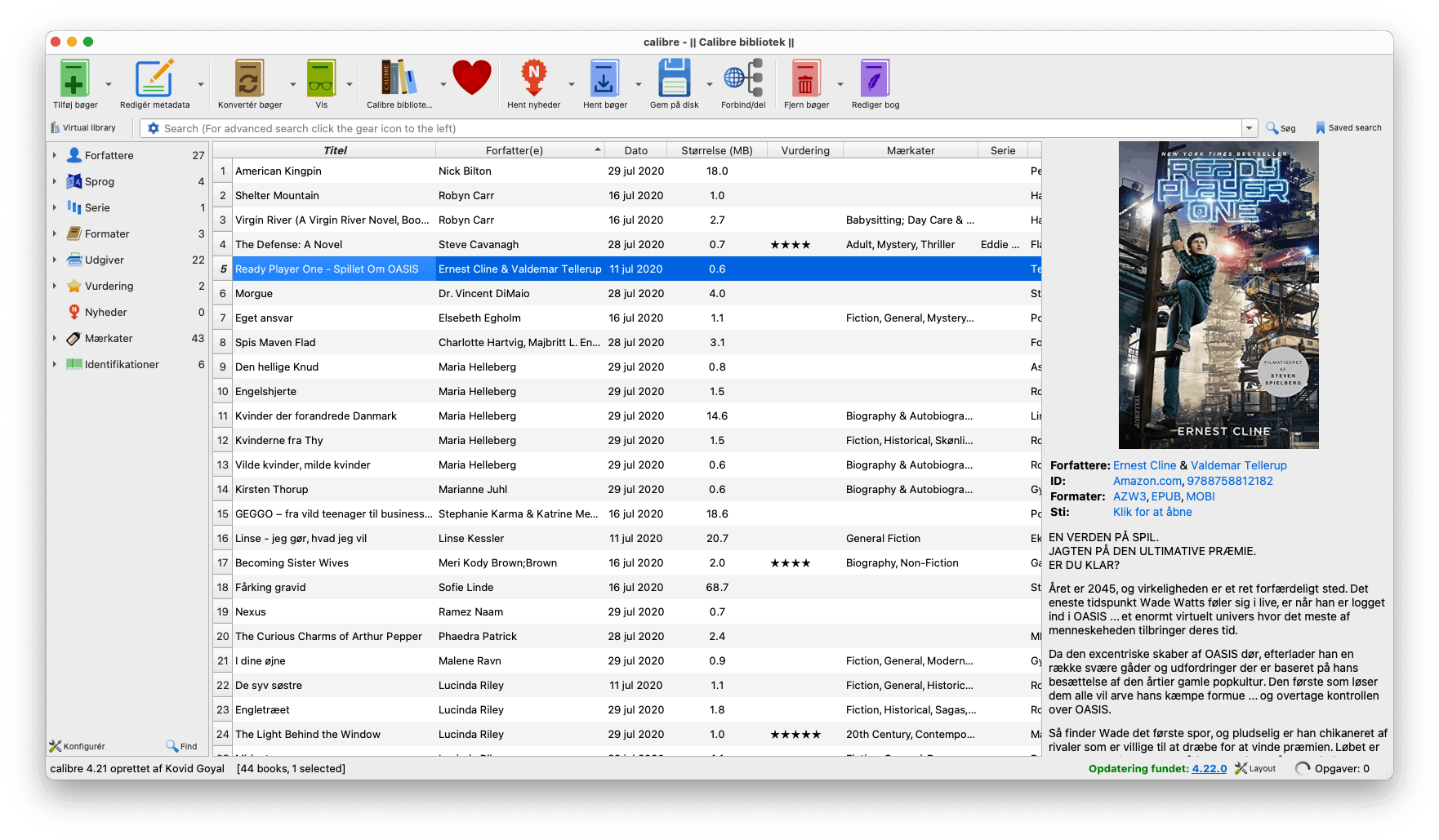Open dropdown arrow next to Gem på disk
The width and height of the screenshot is (1439, 840).
click(x=710, y=84)
